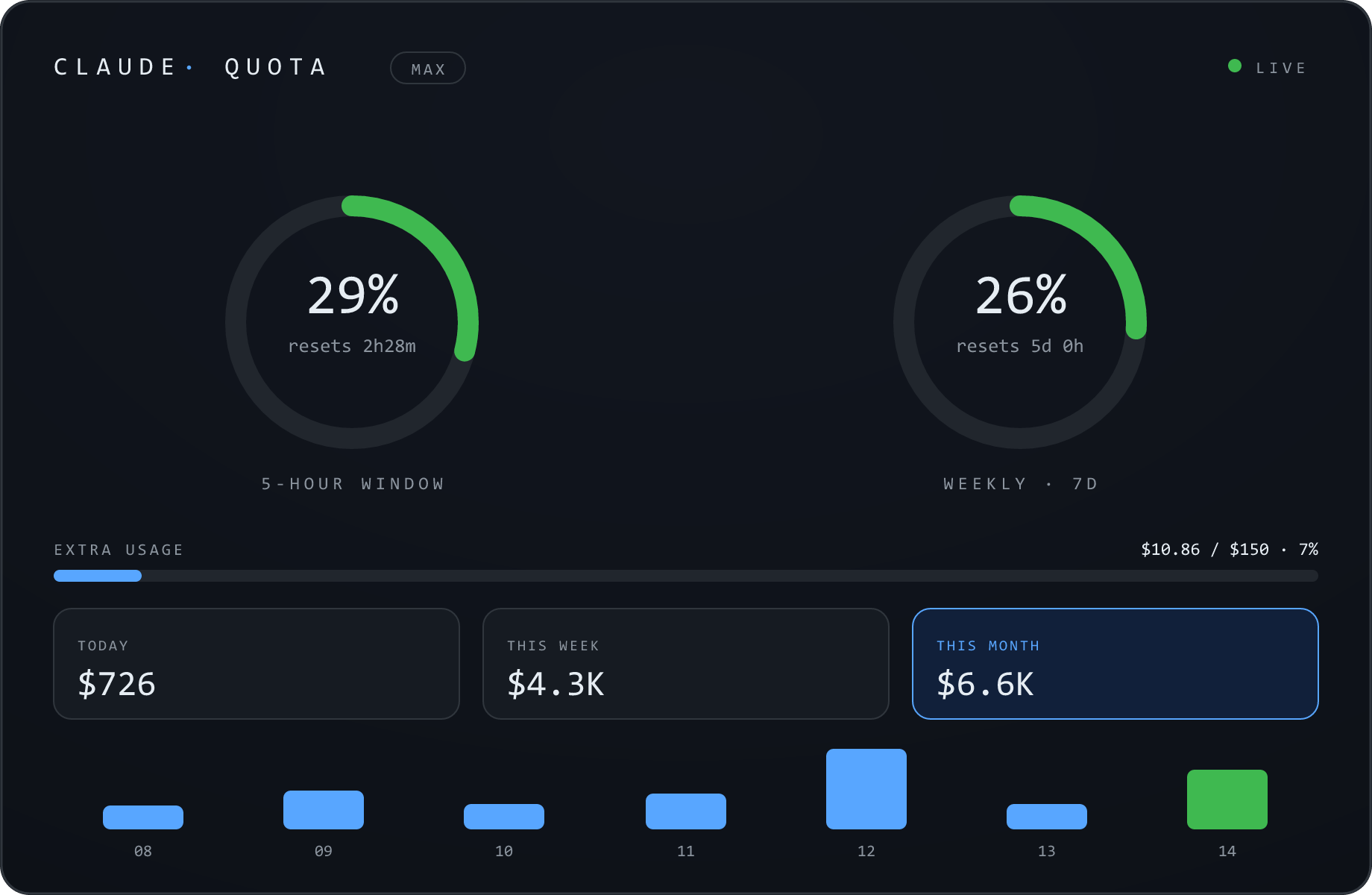Click the green LIVE status dot
1372x895 pixels.
(1235, 66)
